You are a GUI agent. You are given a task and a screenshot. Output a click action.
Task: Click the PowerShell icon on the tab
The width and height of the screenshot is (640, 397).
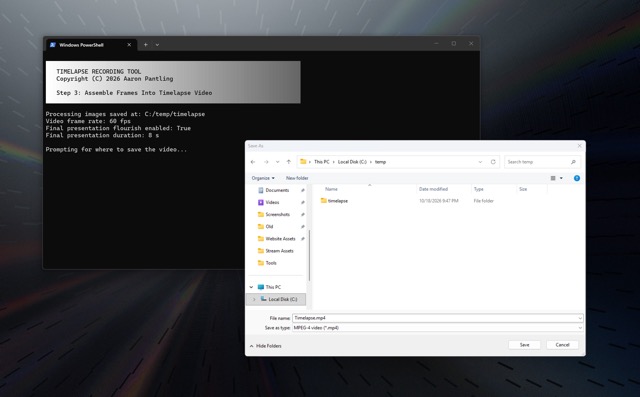(53, 45)
